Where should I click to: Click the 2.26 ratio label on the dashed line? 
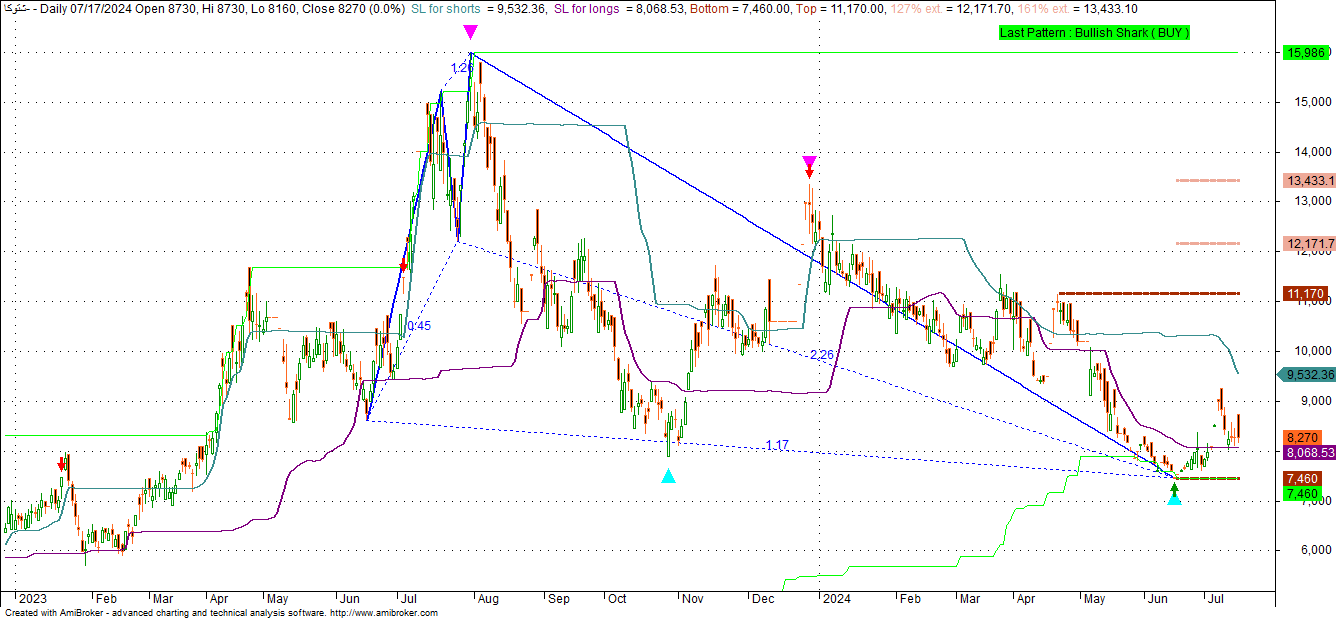pyautogui.click(x=821, y=355)
